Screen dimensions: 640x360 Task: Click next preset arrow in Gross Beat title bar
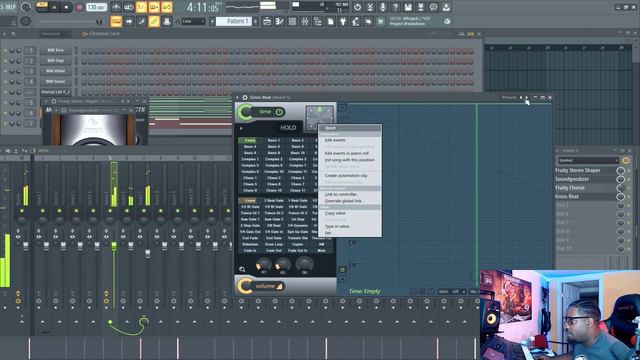527,98
